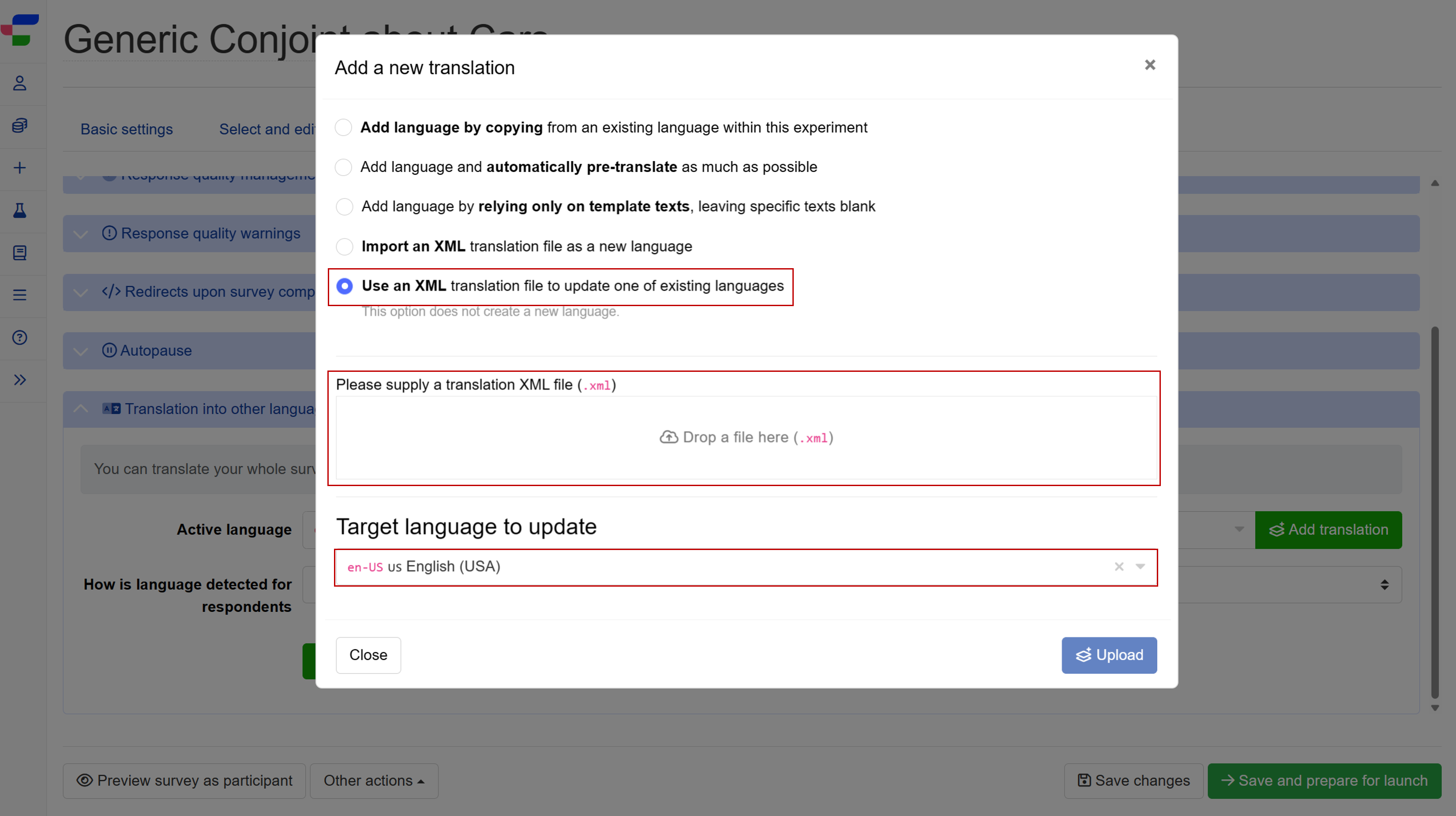This screenshot has height=816, width=1456.
Task: Select 'Add language by copying' radio option
Action: click(343, 128)
